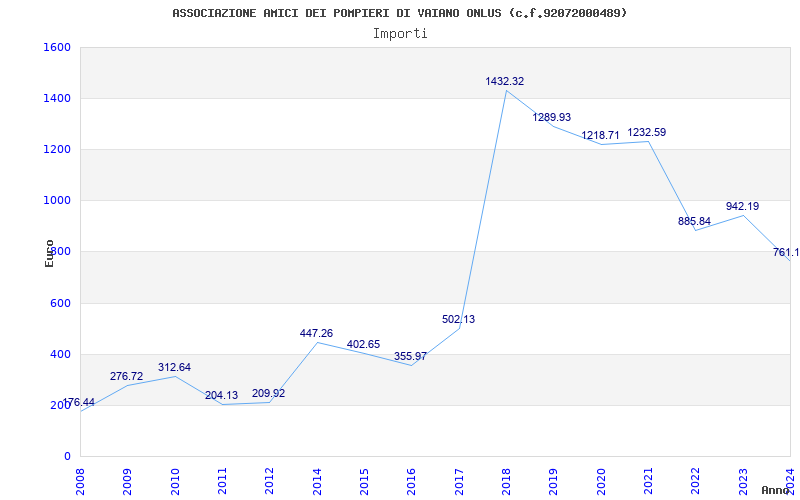800x500 pixels.
Task: Click data label 942.19
Action: [x=742, y=206]
